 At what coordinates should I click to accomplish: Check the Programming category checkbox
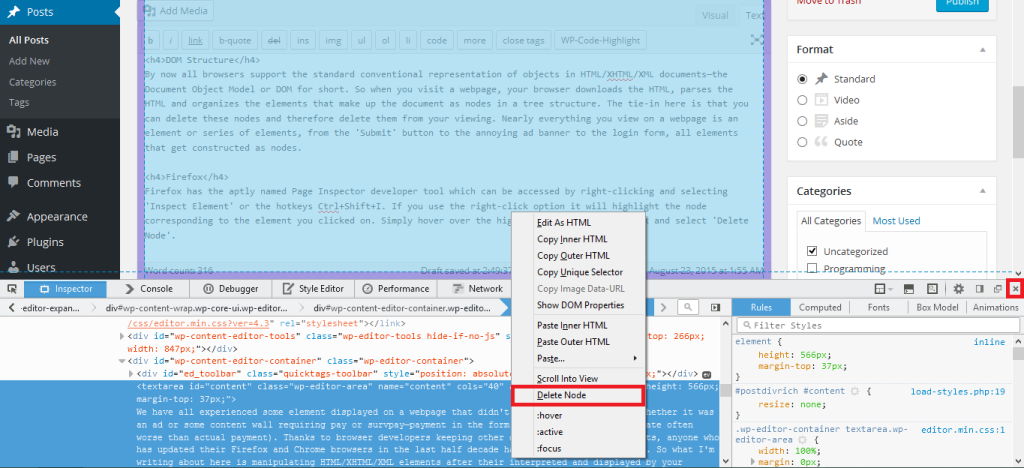click(812, 268)
